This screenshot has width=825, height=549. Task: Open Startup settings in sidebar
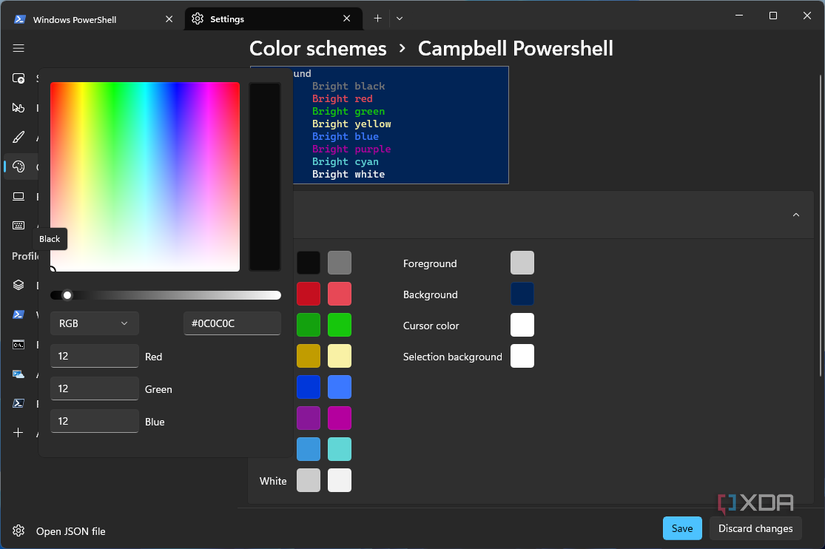(x=18, y=78)
